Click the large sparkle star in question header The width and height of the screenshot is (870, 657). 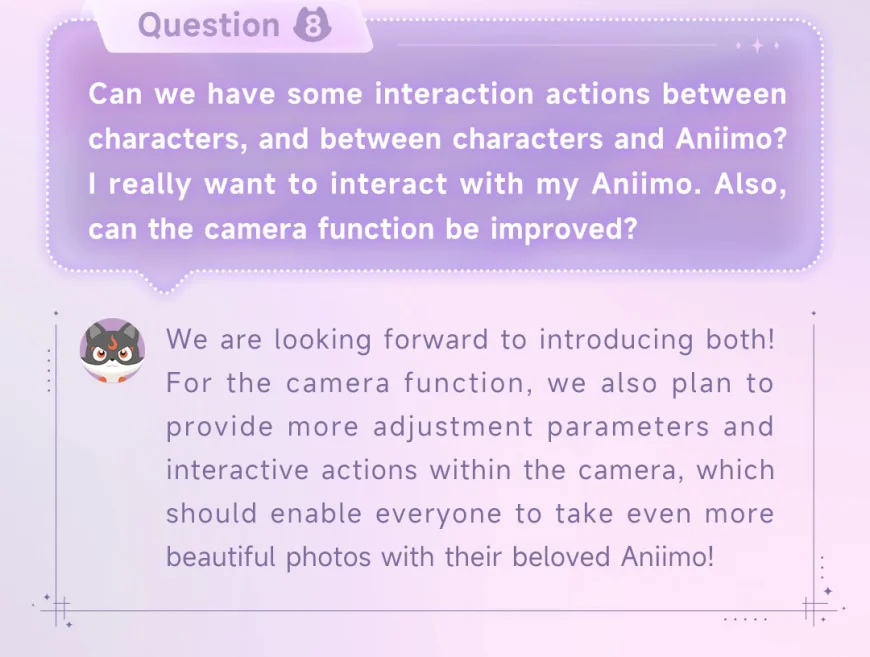tap(757, 46)
